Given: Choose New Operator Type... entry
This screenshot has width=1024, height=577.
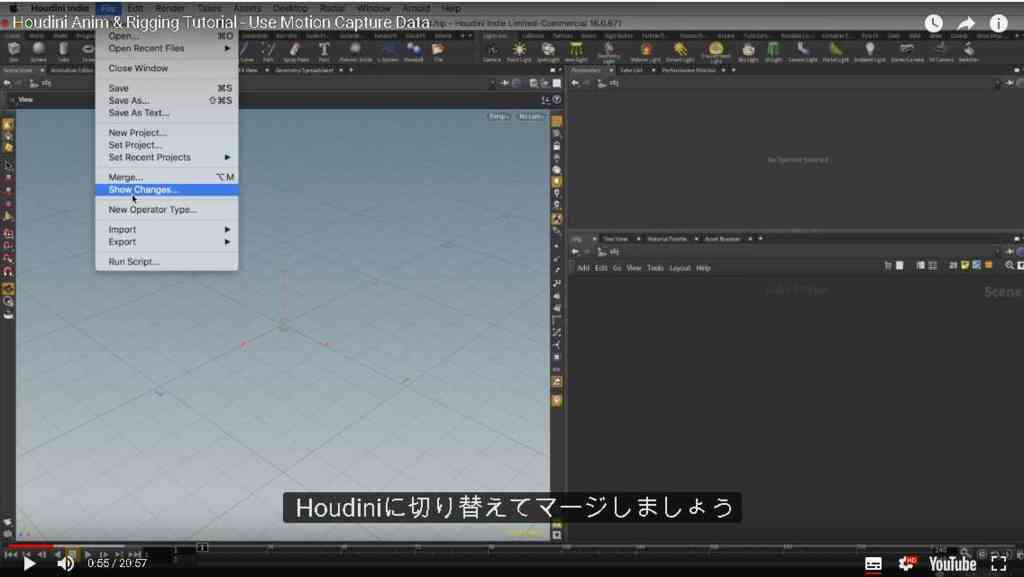Looking at the screenshot, I should tap(167, 210).
